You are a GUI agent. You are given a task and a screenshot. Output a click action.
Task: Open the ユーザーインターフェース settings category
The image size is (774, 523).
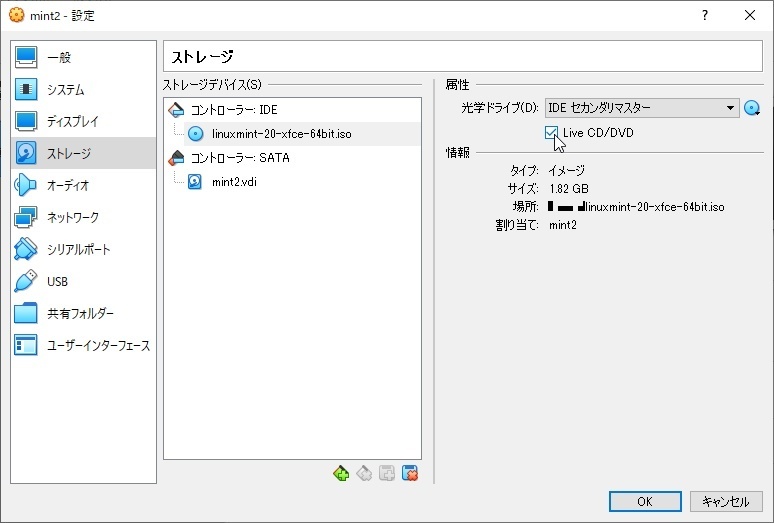tap(83, 345)
